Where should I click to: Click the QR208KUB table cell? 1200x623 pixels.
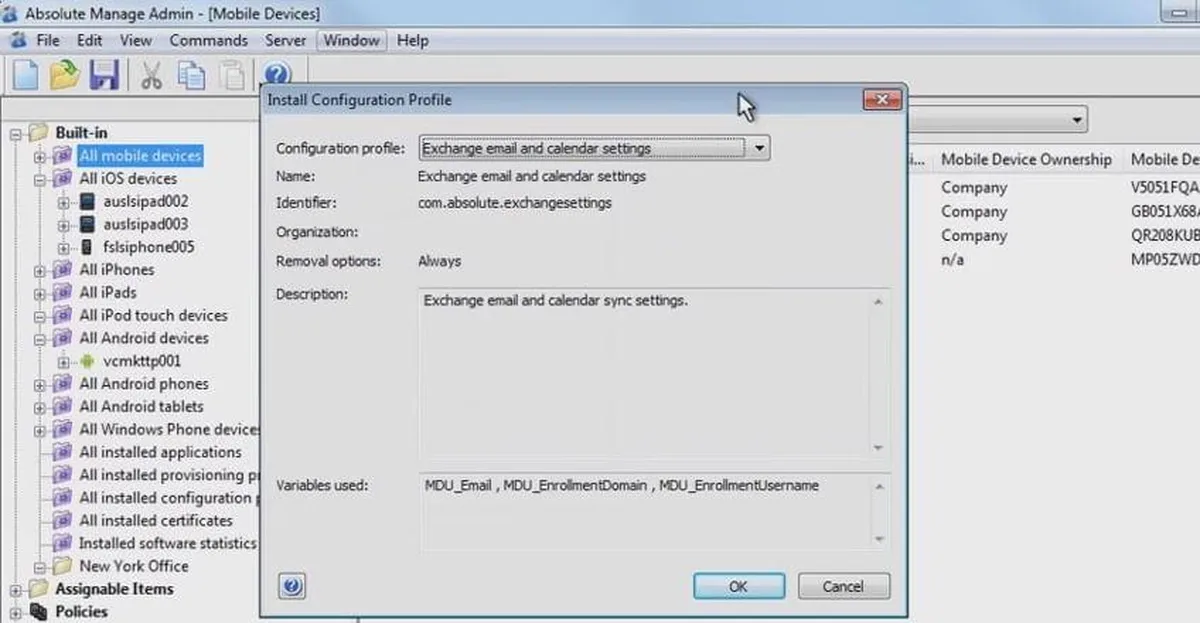[1165, 236]
